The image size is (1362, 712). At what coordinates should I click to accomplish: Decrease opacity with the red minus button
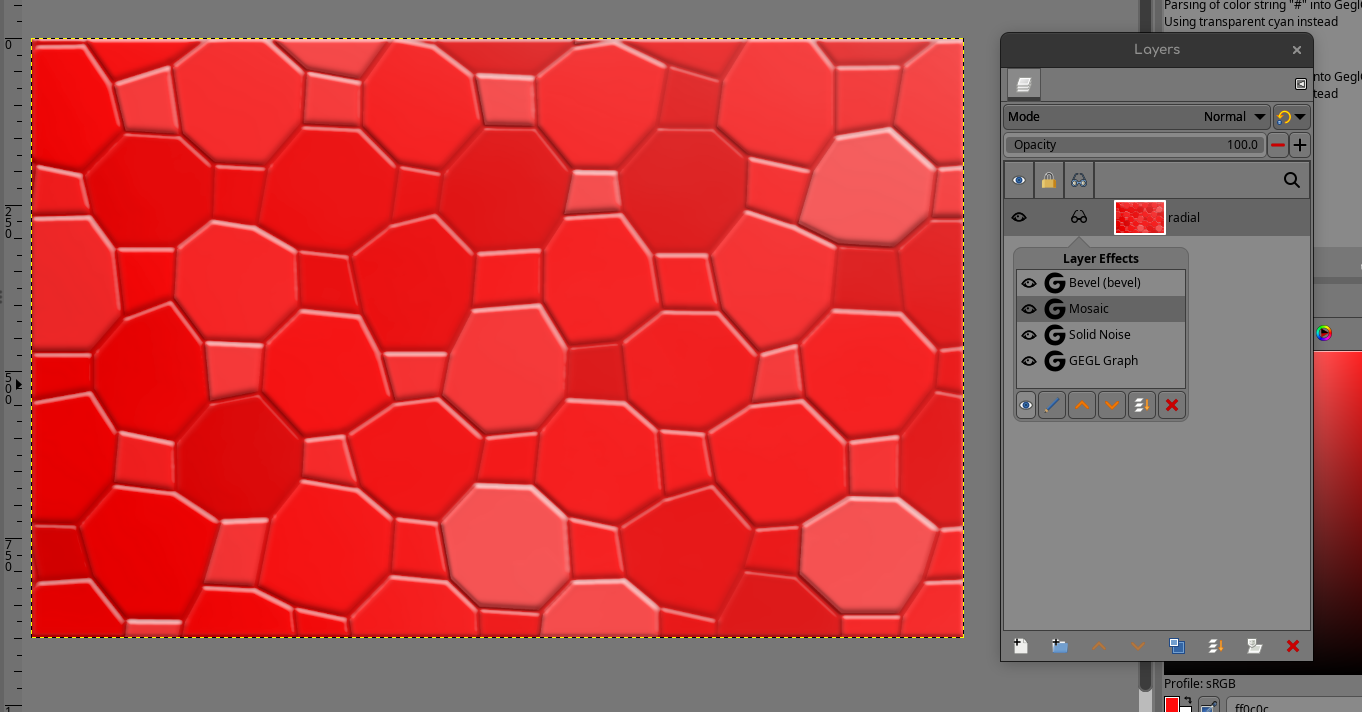click(1277, 145)
